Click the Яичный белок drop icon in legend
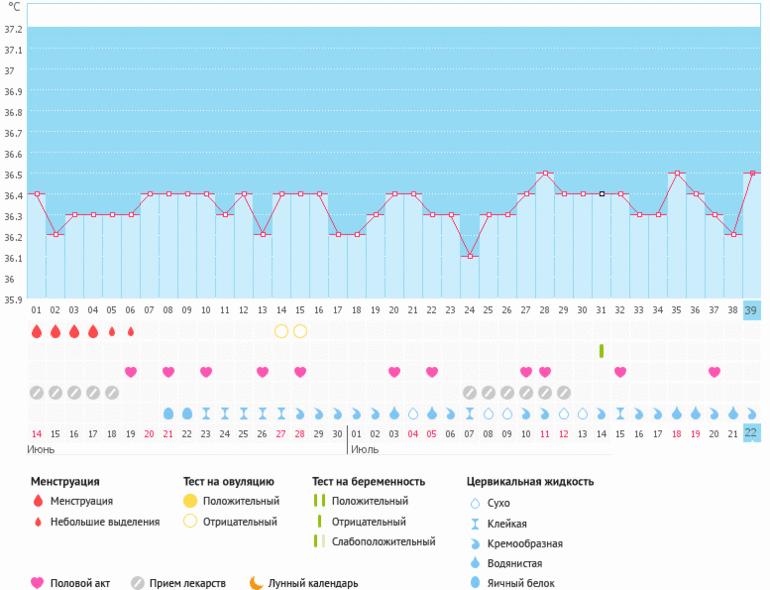Screen dimensions: 770x590 coord(476,583)
